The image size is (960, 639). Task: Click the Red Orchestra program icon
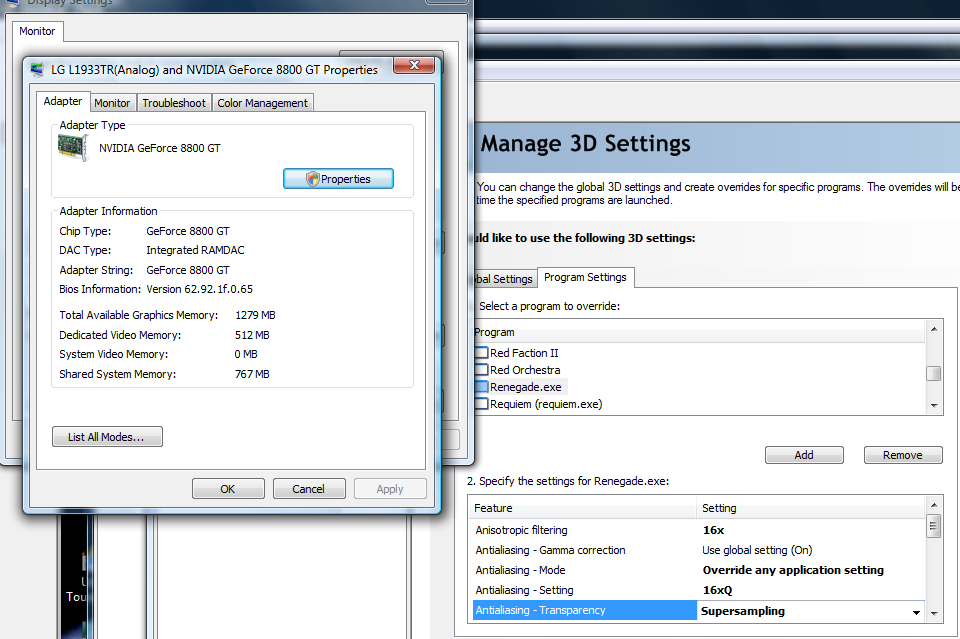click(481, 370)
